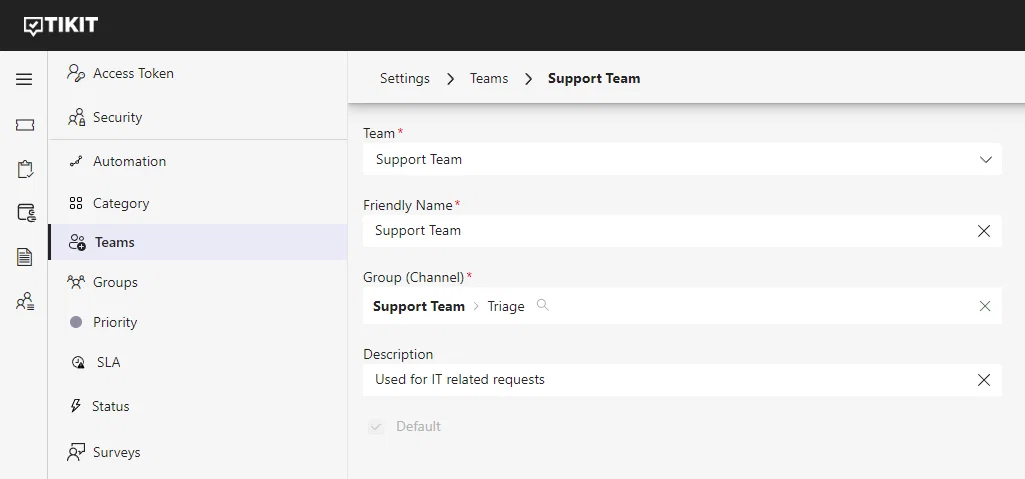Open the calendar database icon in rail
This screenshot has height=479, width=1025.
tap(25, 212)
